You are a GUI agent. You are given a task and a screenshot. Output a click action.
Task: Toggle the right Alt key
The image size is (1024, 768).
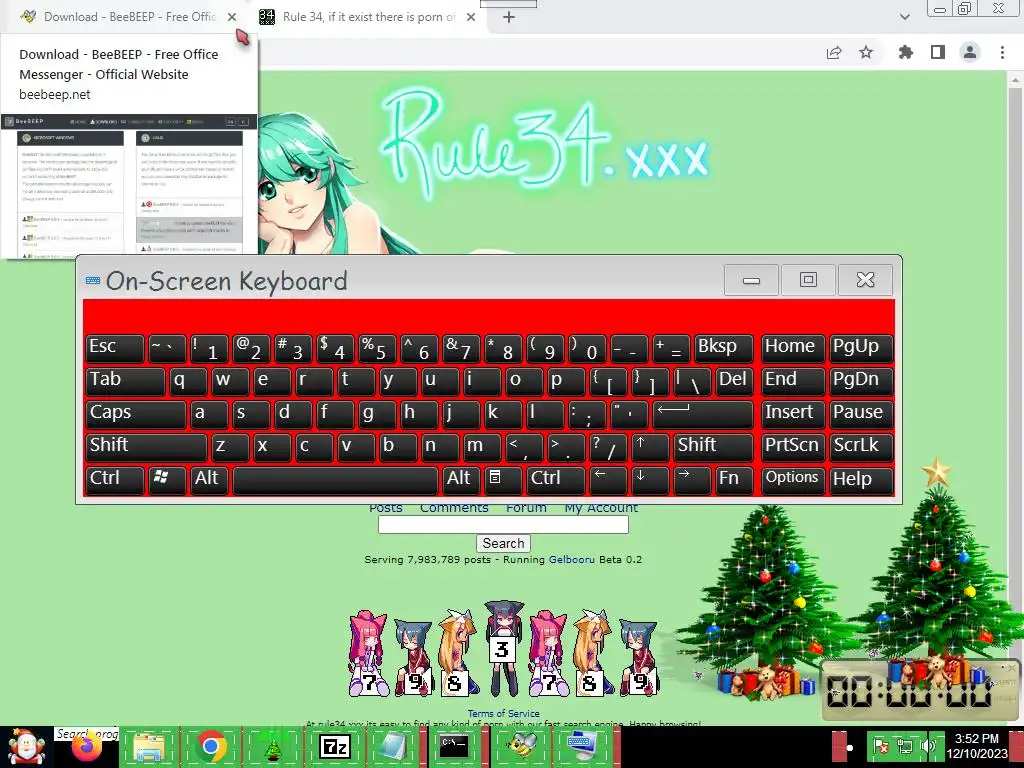(x=461, y=479)
